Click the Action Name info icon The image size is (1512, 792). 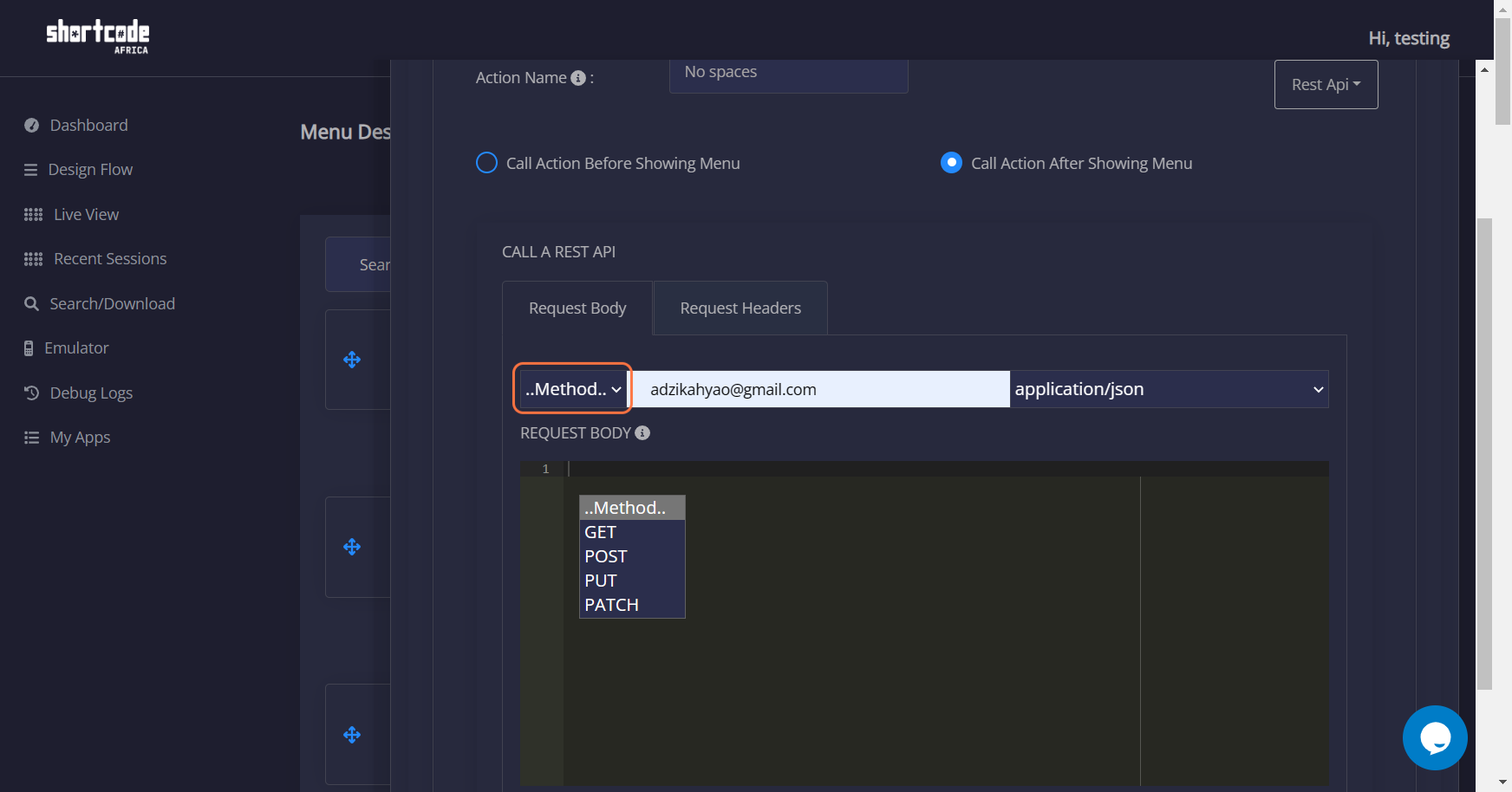pos(578,78)
